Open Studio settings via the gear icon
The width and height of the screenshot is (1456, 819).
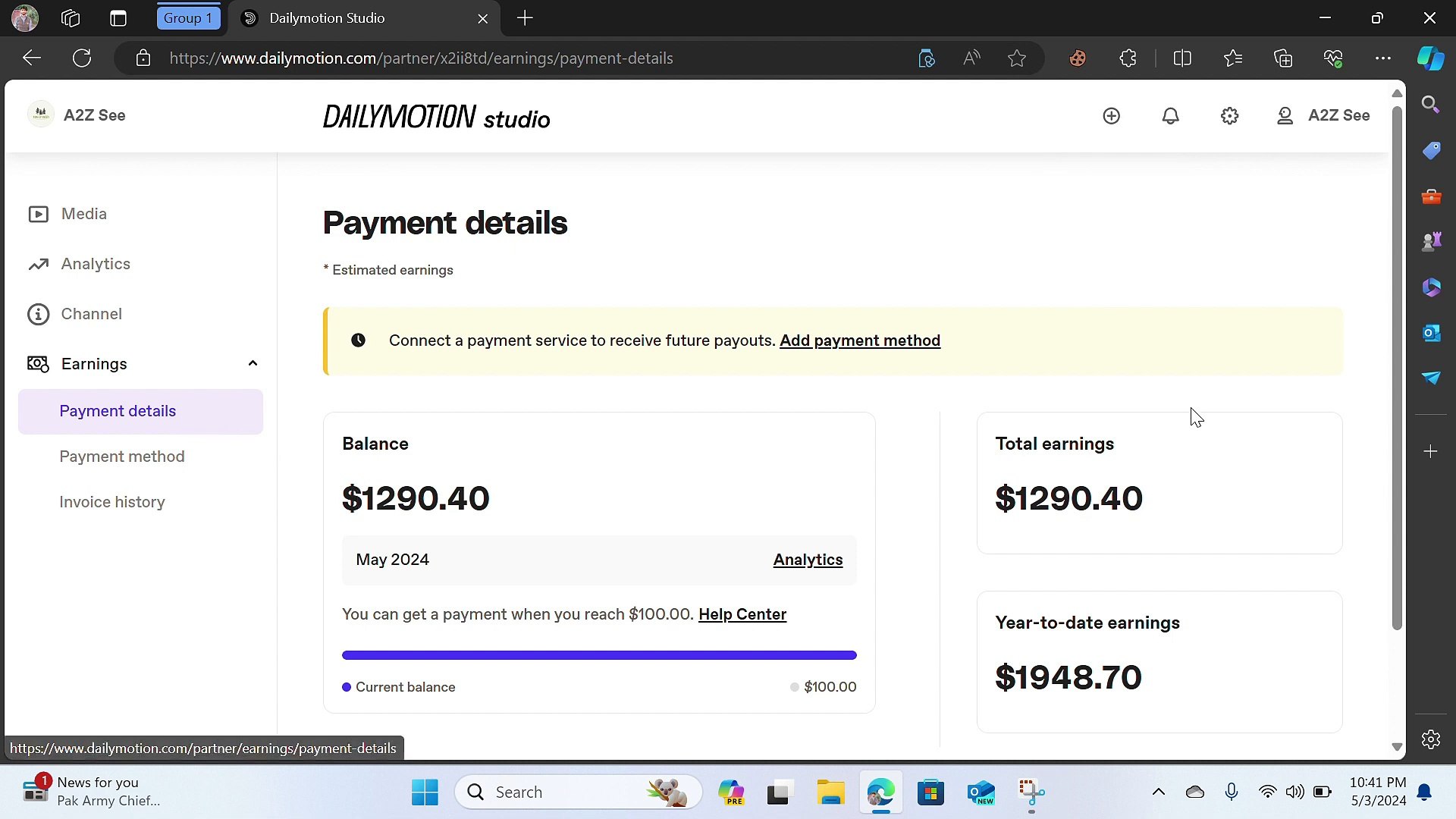tap(1229, 115)
